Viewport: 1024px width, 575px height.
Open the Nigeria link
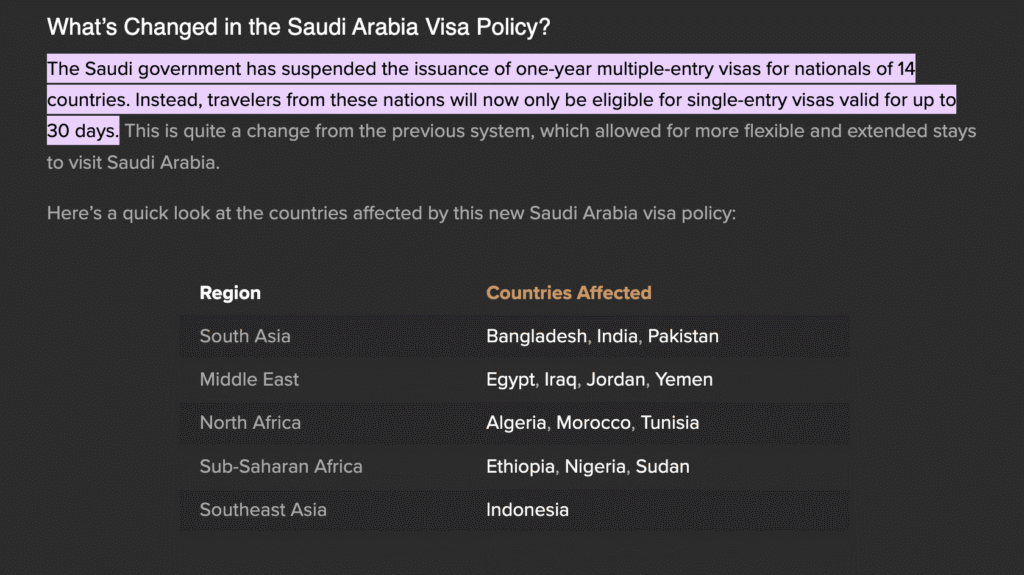click(595, 466)
